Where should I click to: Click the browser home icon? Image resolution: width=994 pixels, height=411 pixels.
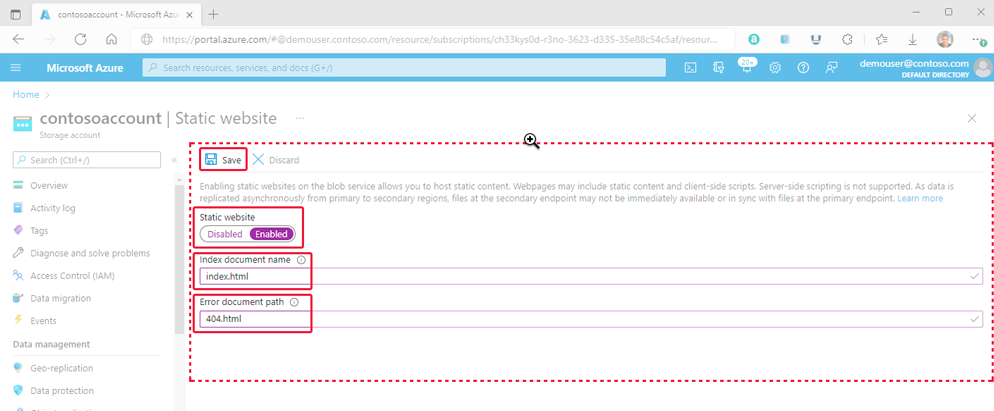click(112, 39)
